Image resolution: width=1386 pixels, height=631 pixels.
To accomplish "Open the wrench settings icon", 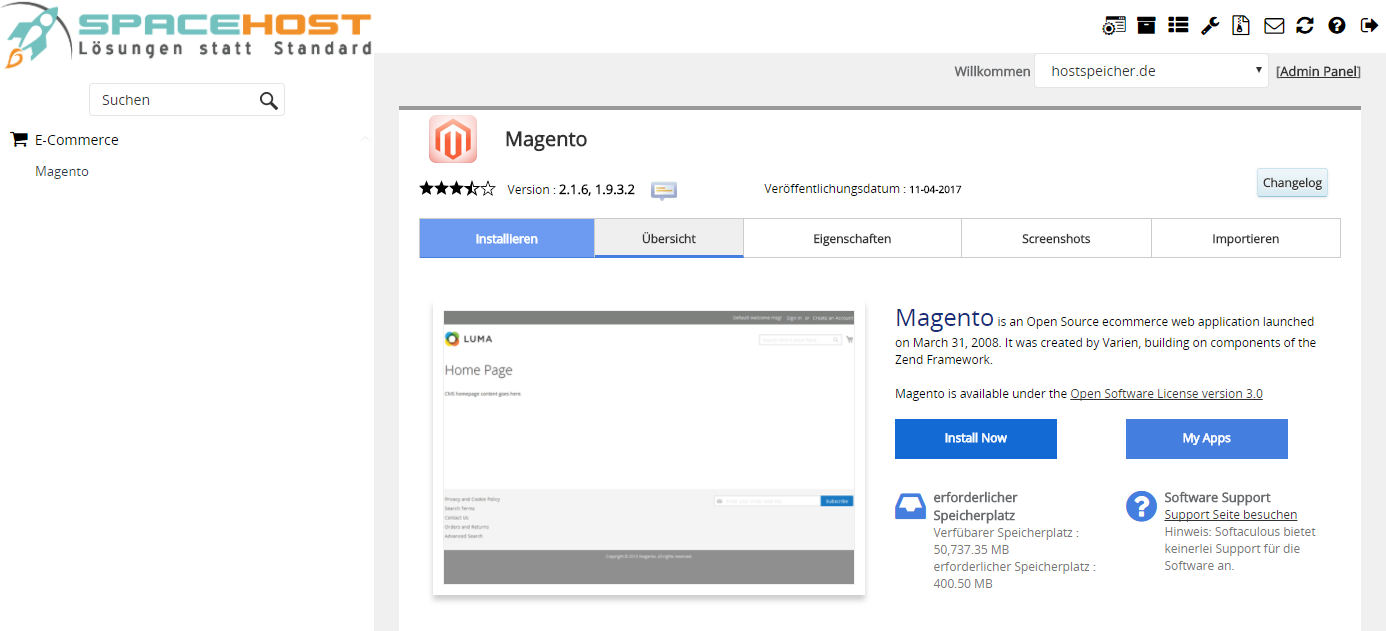I will click(1210, 25).
